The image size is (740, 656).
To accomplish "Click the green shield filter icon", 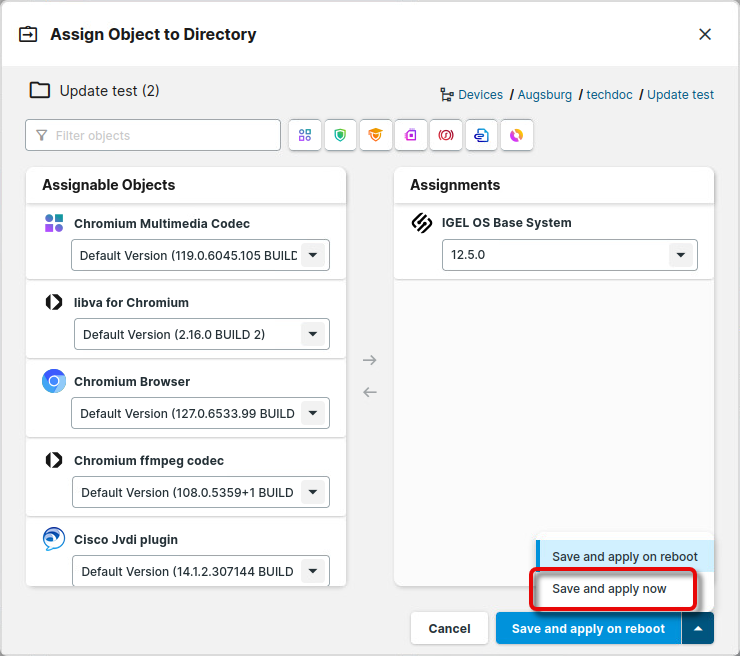I will pos(340,135).
